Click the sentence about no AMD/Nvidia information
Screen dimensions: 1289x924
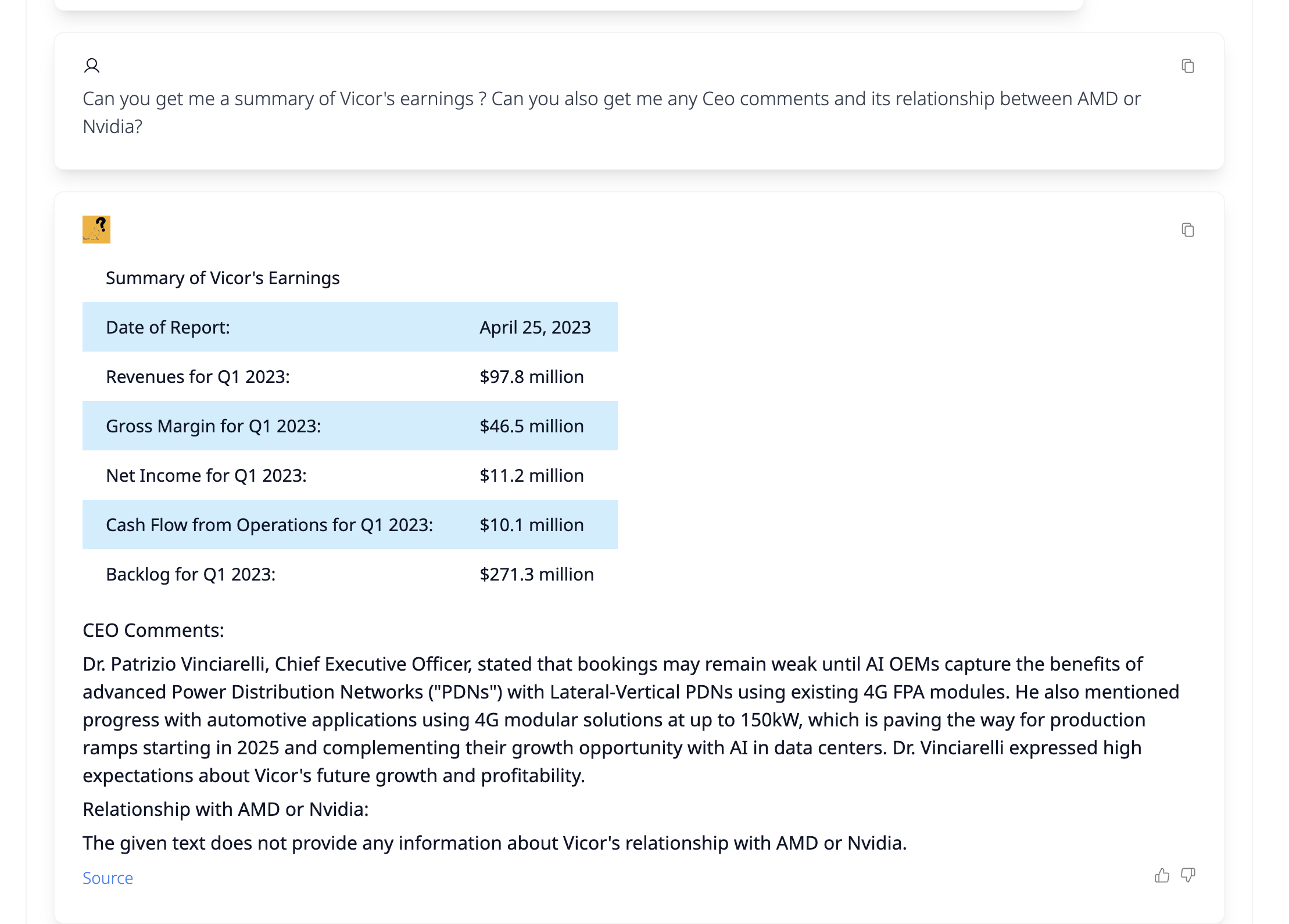(x=495, y=843)
